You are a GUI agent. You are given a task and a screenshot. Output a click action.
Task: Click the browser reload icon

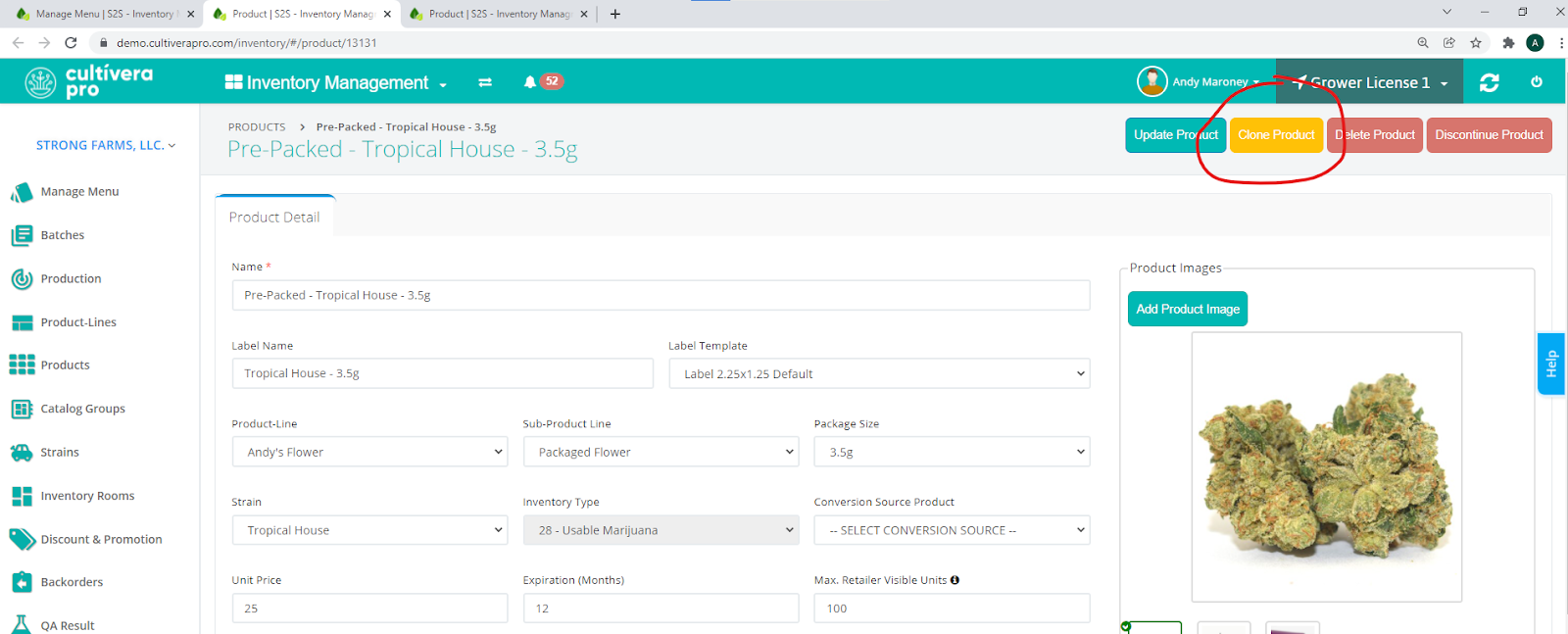[71, 42]
